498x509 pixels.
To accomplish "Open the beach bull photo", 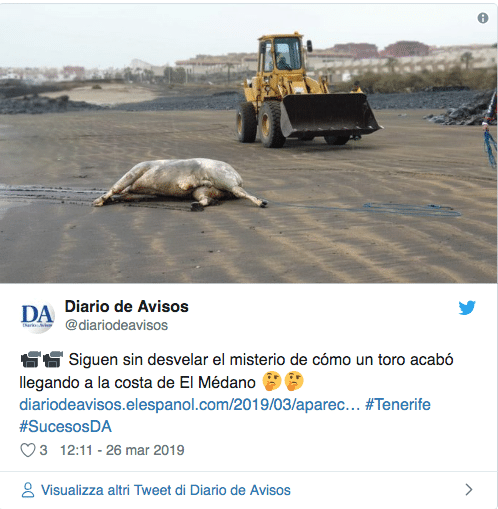I will 249,143.
